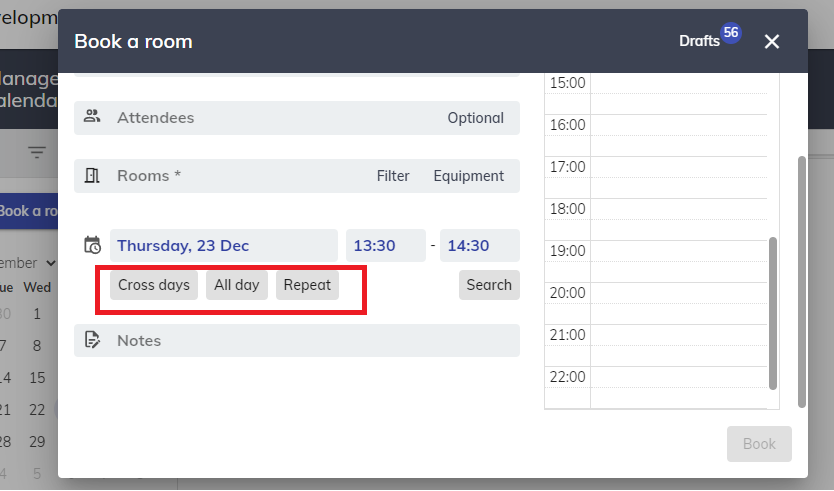The height and width of the screenshot is (491, 834).
Task: Open the rooms Equipment option
Action: coord(468,176)
